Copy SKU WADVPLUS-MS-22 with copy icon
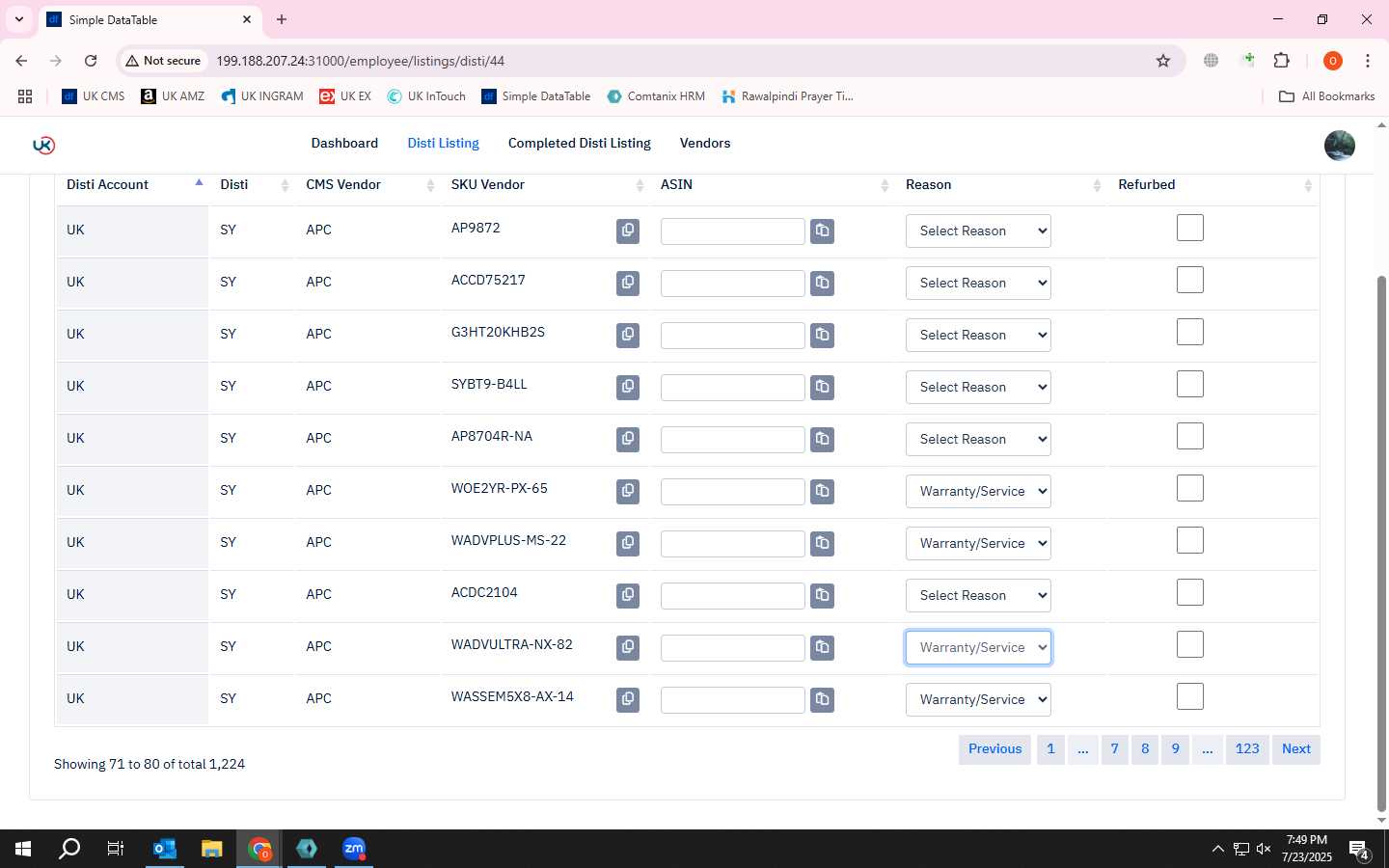Image resolution: width=1389 pixels, height=868 pixels. 628,543
